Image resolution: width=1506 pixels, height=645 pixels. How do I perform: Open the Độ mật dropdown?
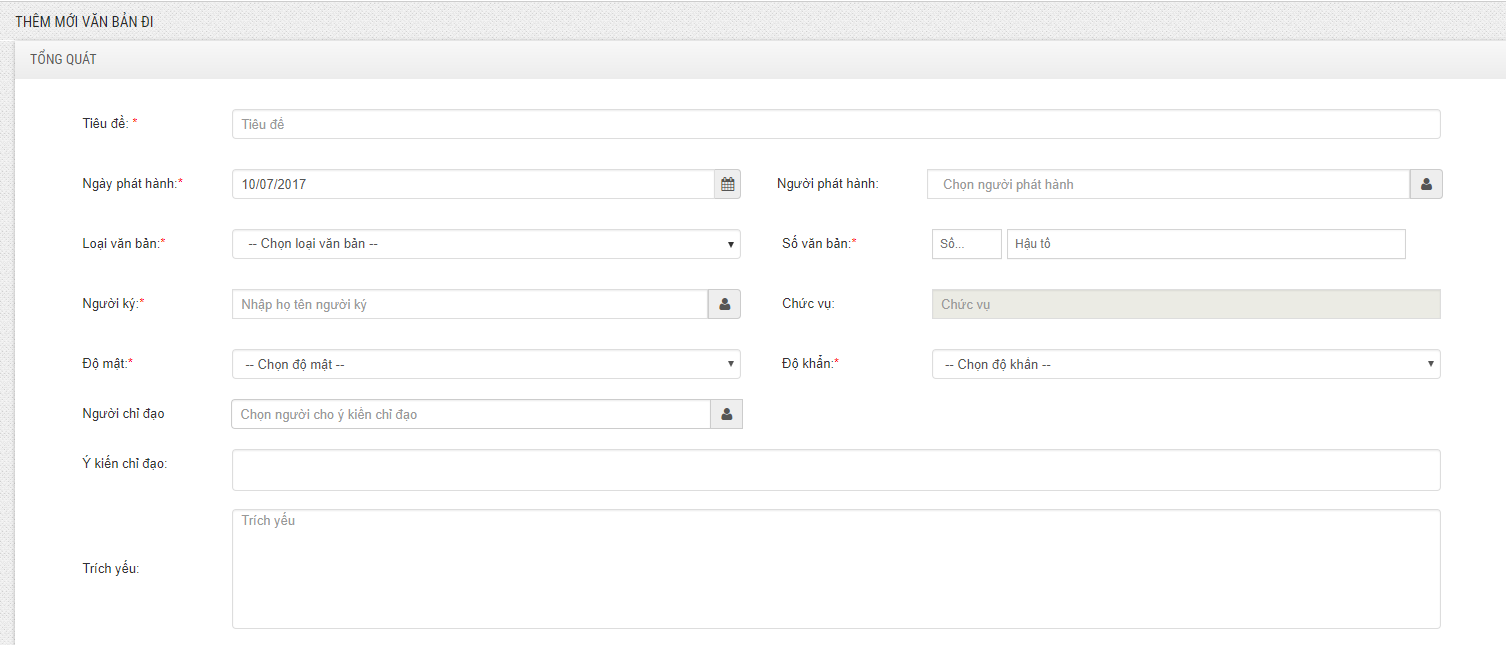pyautogui.click(x=486, y=364)
